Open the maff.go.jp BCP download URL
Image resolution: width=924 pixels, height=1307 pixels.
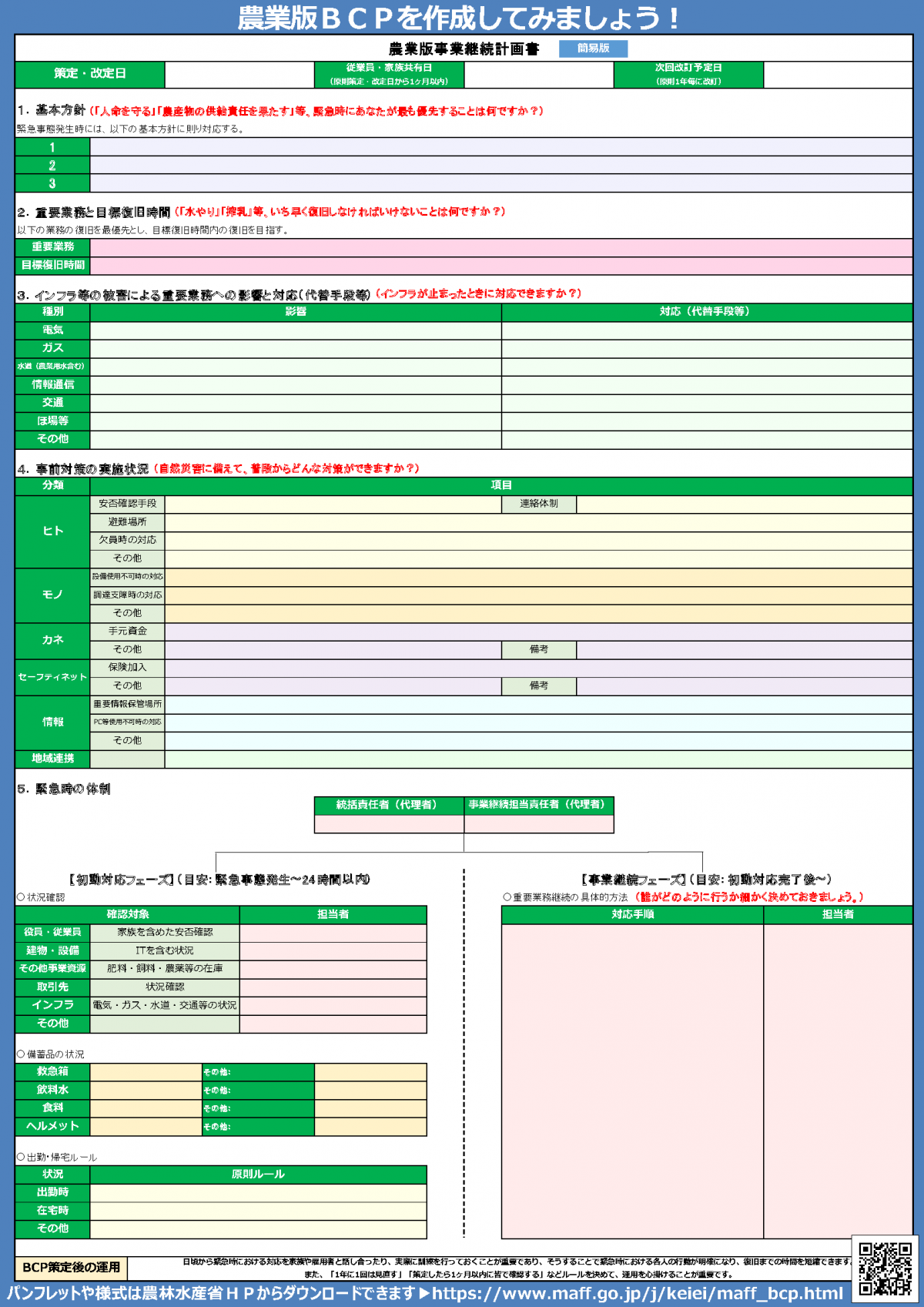coord(637,1293)
